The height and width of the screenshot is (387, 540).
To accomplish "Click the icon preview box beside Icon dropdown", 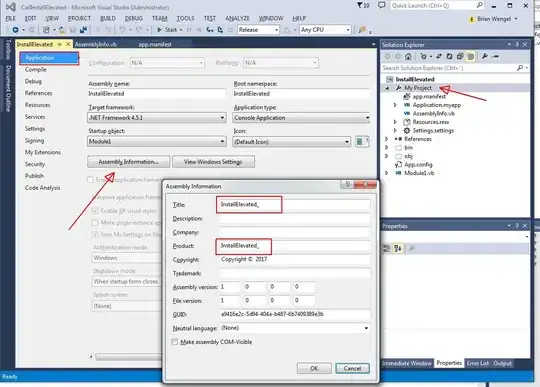I will click(362, 142).
